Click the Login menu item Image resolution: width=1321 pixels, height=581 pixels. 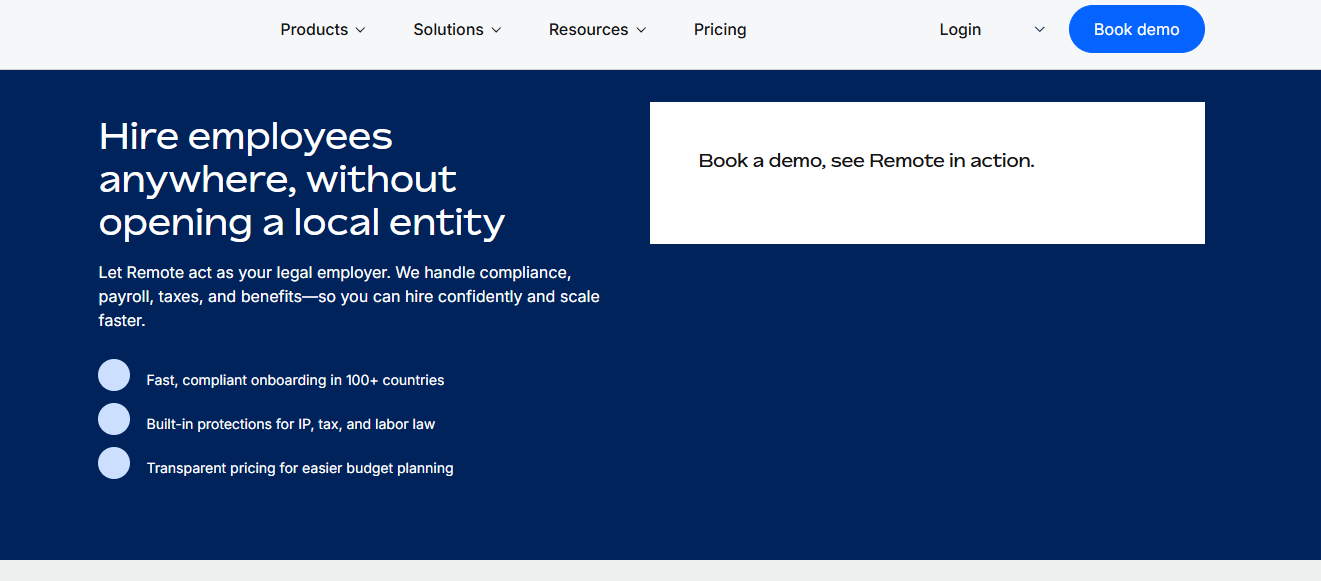tap(960, 29)
